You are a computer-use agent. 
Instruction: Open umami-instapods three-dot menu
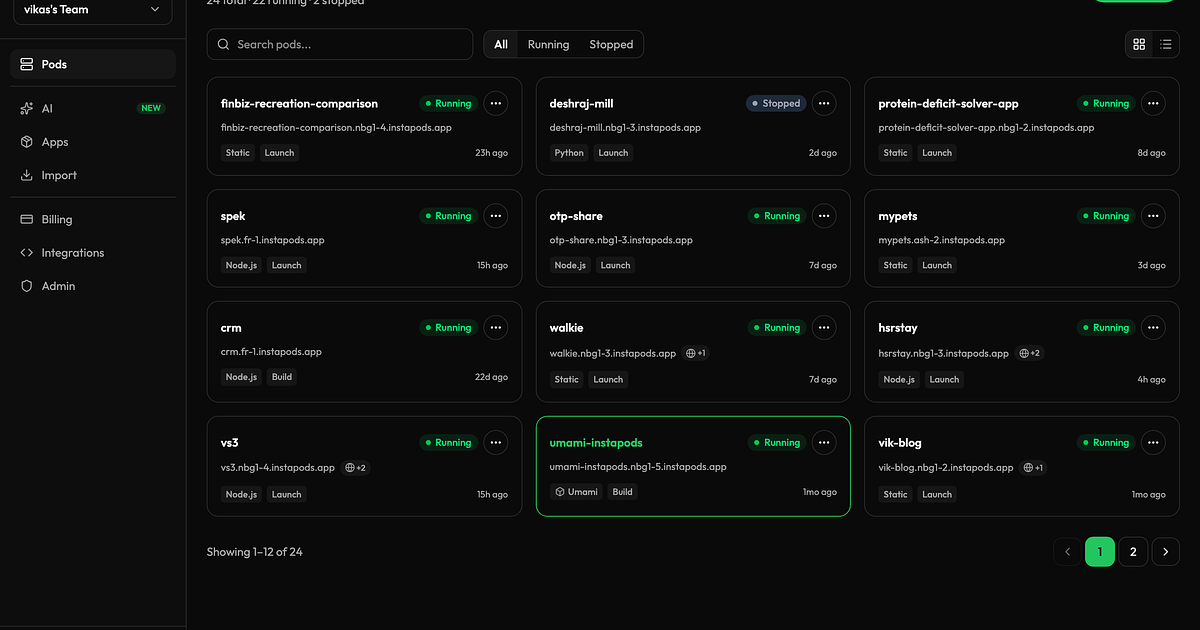point(824,443)
